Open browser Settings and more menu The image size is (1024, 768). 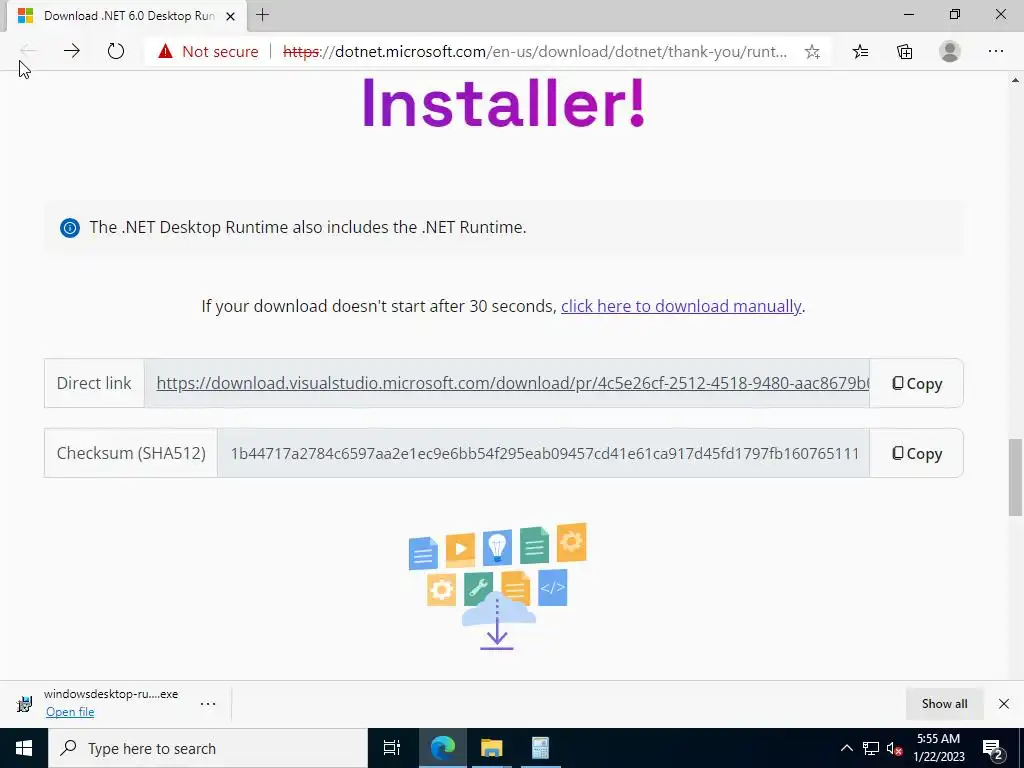[x=995, y=51]
